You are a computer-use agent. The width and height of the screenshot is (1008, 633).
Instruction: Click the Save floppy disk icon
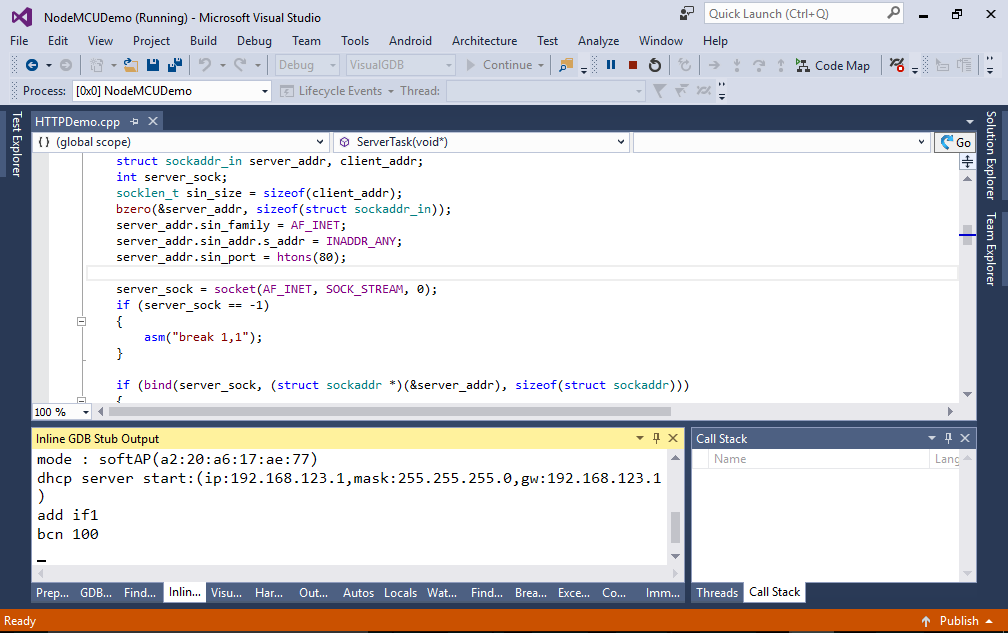[x=152, y=65]
